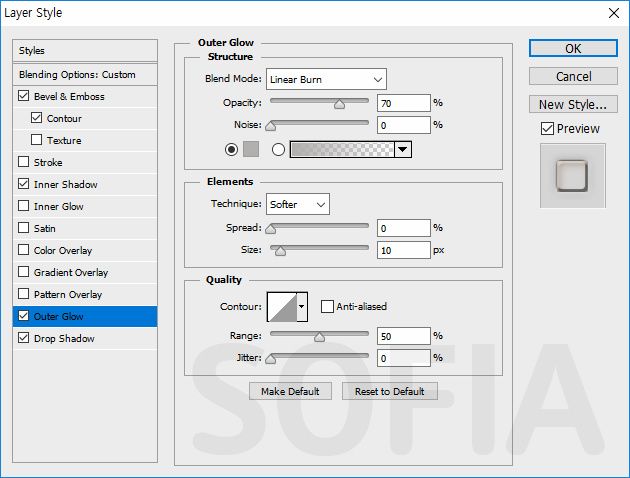Viewport: 630px width, 478px height.
Task: Click the Range value field
Action: [404, 336]
